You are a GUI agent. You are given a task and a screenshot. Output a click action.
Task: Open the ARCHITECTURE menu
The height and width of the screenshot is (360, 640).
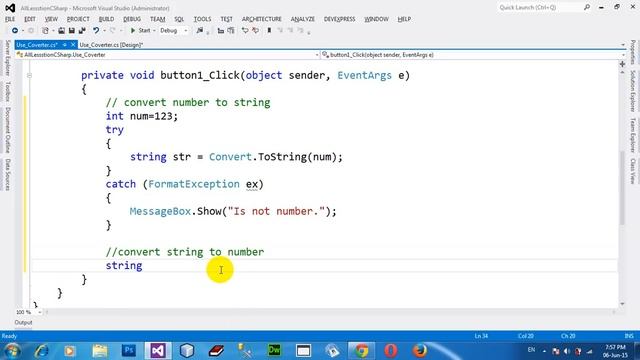[x=262, y=19]
